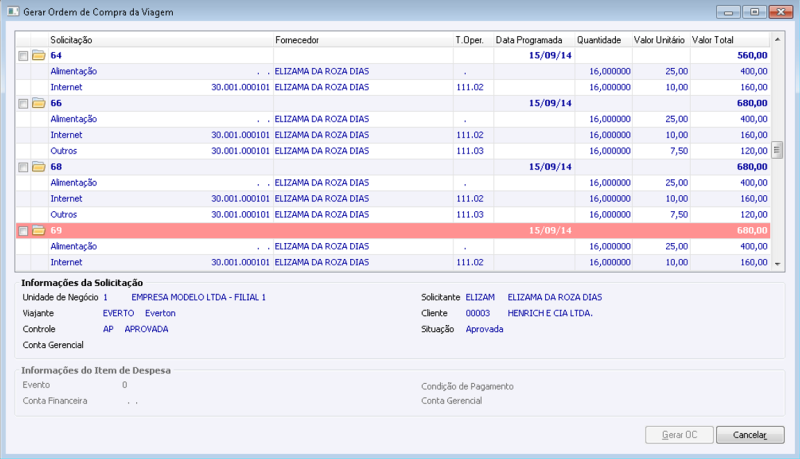This screenshot has width=800, height=459.
Task: Click the Controle value APROVADA
Action: pos(146,329)
